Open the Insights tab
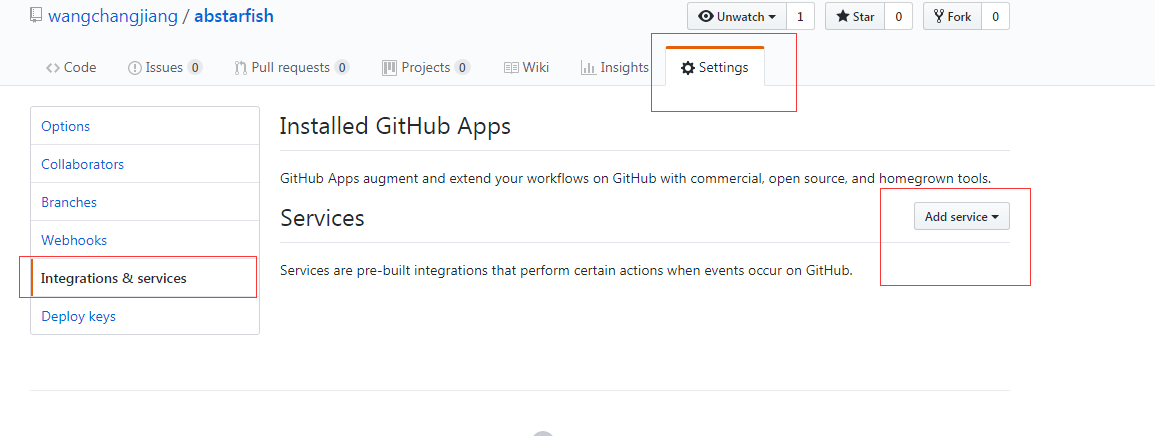Image resolution: width=1155 pixels, height=436 pixels. [614, 68]
